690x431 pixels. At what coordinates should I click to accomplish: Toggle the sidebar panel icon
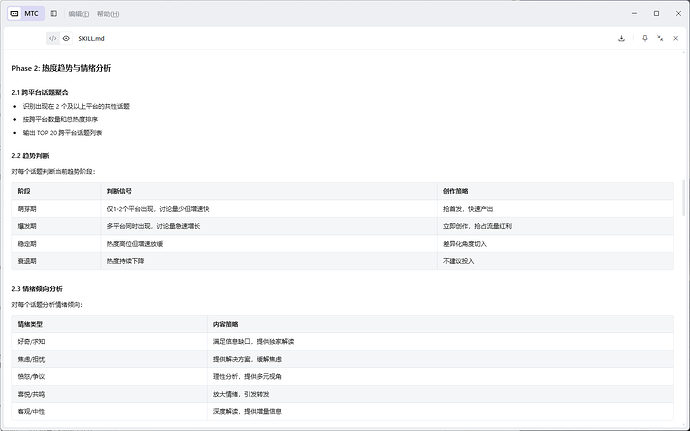tap(54, 14)
